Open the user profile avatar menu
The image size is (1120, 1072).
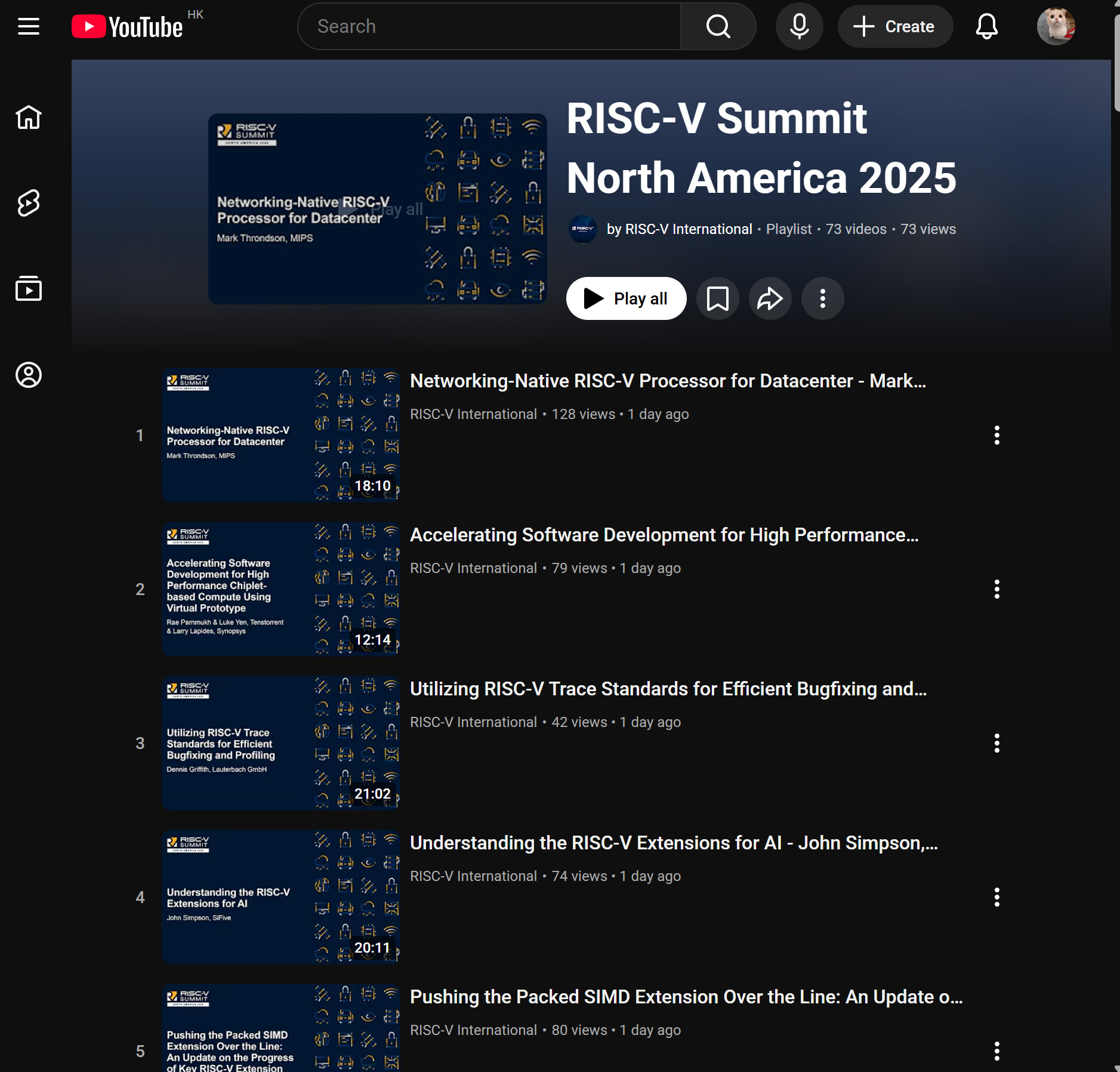(x=1056, y=26)
